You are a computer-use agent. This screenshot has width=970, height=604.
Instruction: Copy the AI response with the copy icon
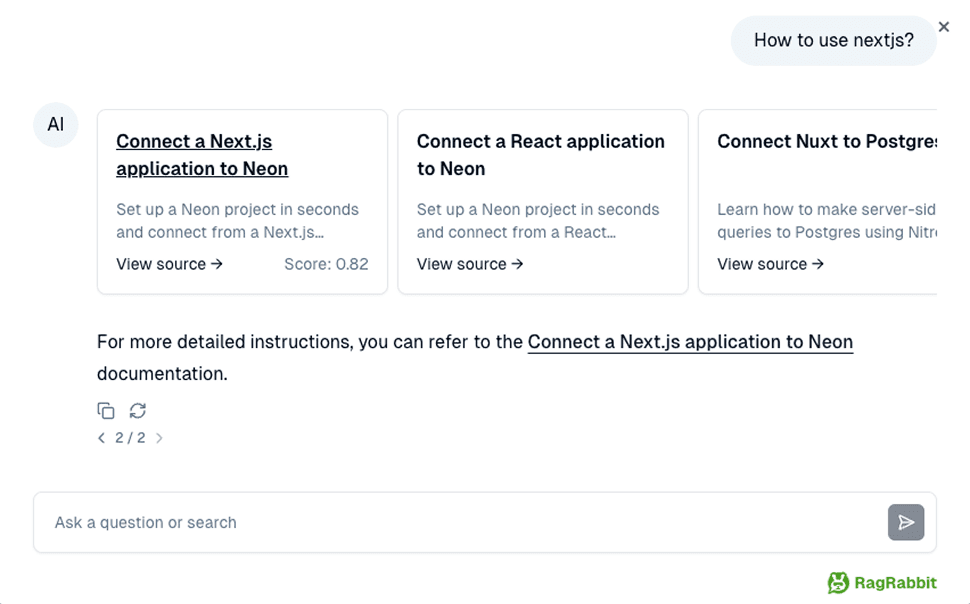coord(106,411)
